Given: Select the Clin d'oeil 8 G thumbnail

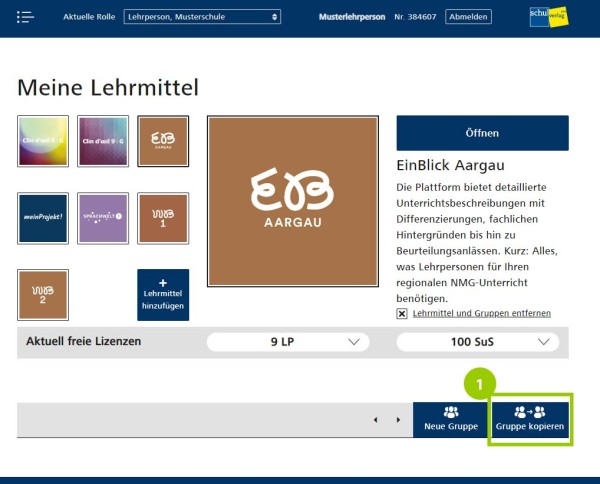Looking at the screenshot, I should (43, 141).
